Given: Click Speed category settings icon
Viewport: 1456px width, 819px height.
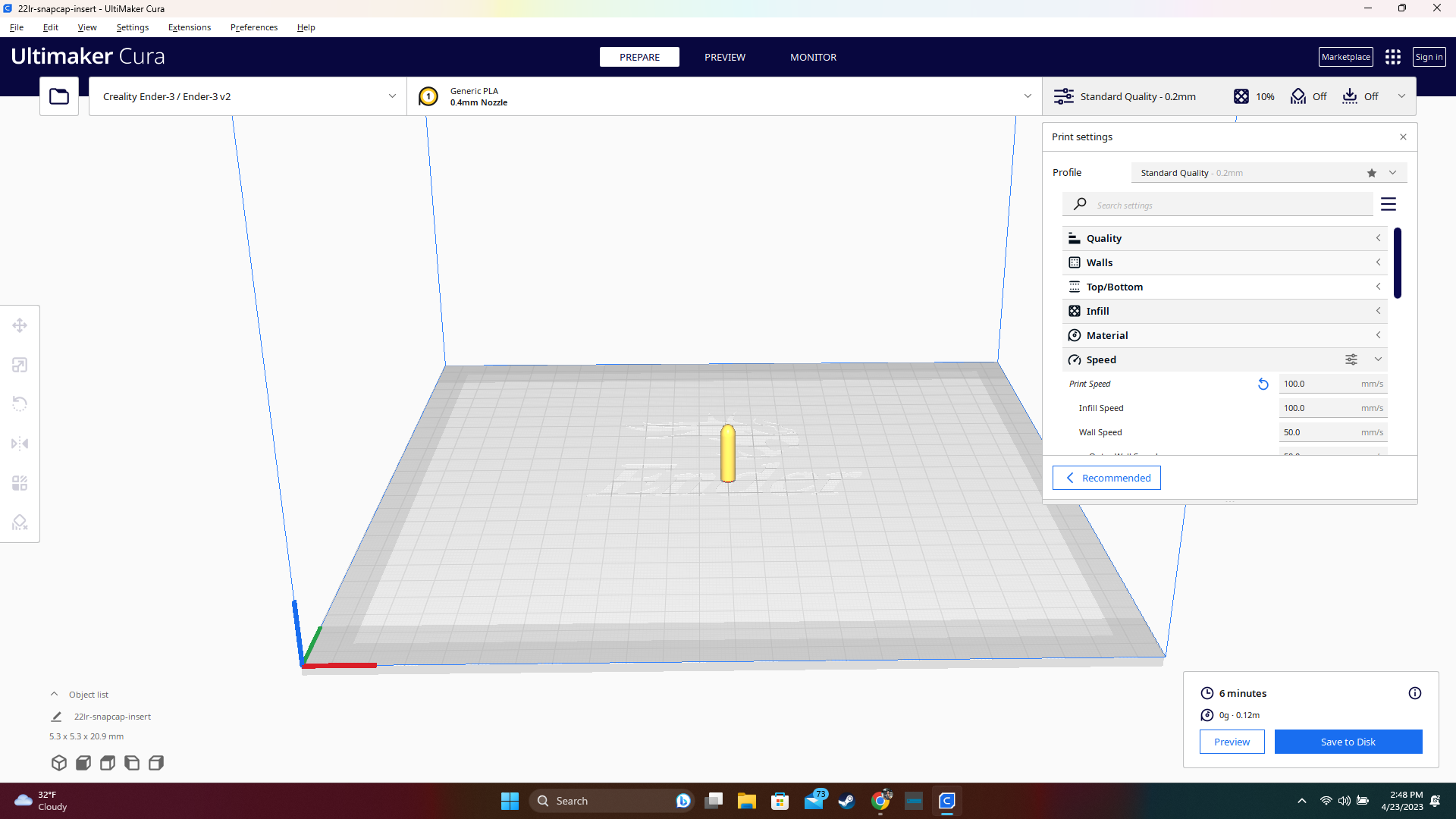Looking at the screenshot, I should pyautogui.click(x=1351, y=359).
